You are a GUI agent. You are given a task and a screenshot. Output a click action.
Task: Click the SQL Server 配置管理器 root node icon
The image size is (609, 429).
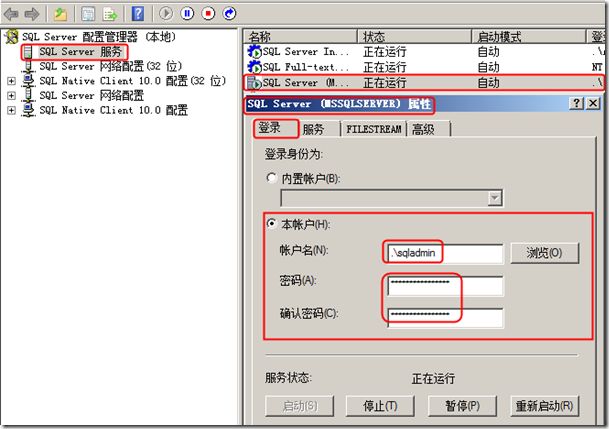(x=11, y=37)
